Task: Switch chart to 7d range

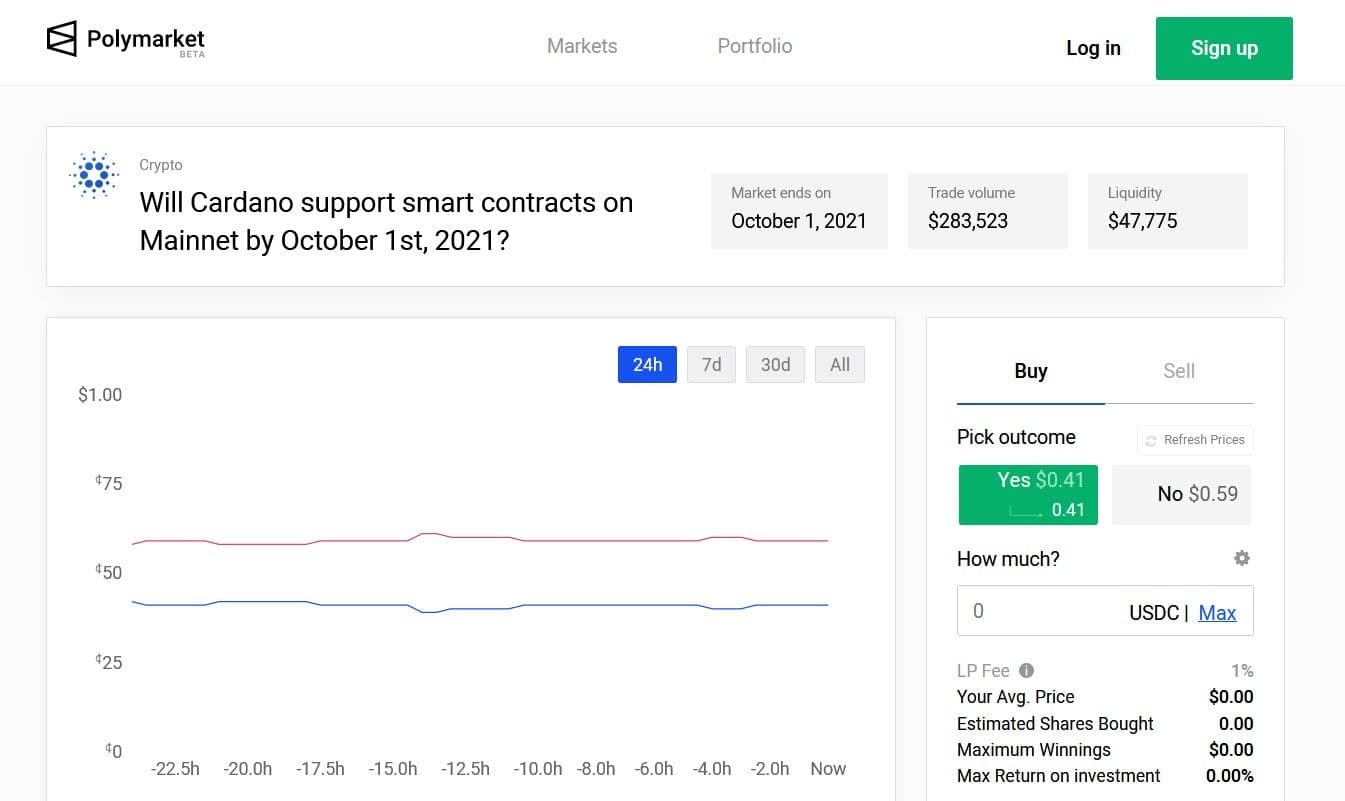Action: [x=711, y=365]
